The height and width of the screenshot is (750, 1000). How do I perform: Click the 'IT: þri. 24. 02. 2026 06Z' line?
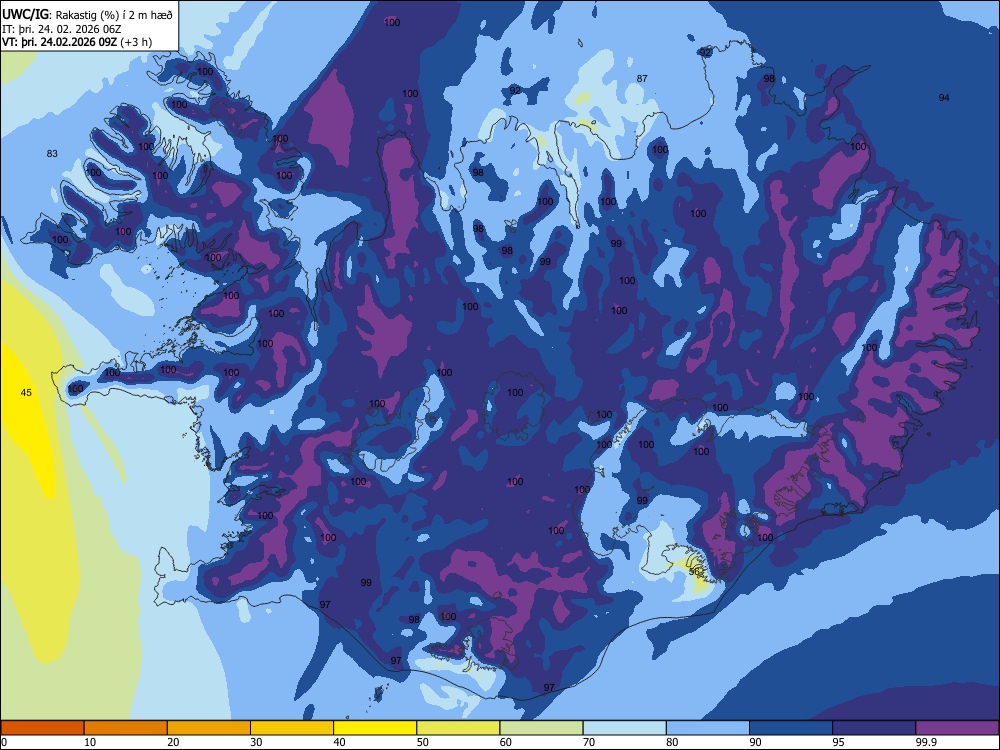62,29
